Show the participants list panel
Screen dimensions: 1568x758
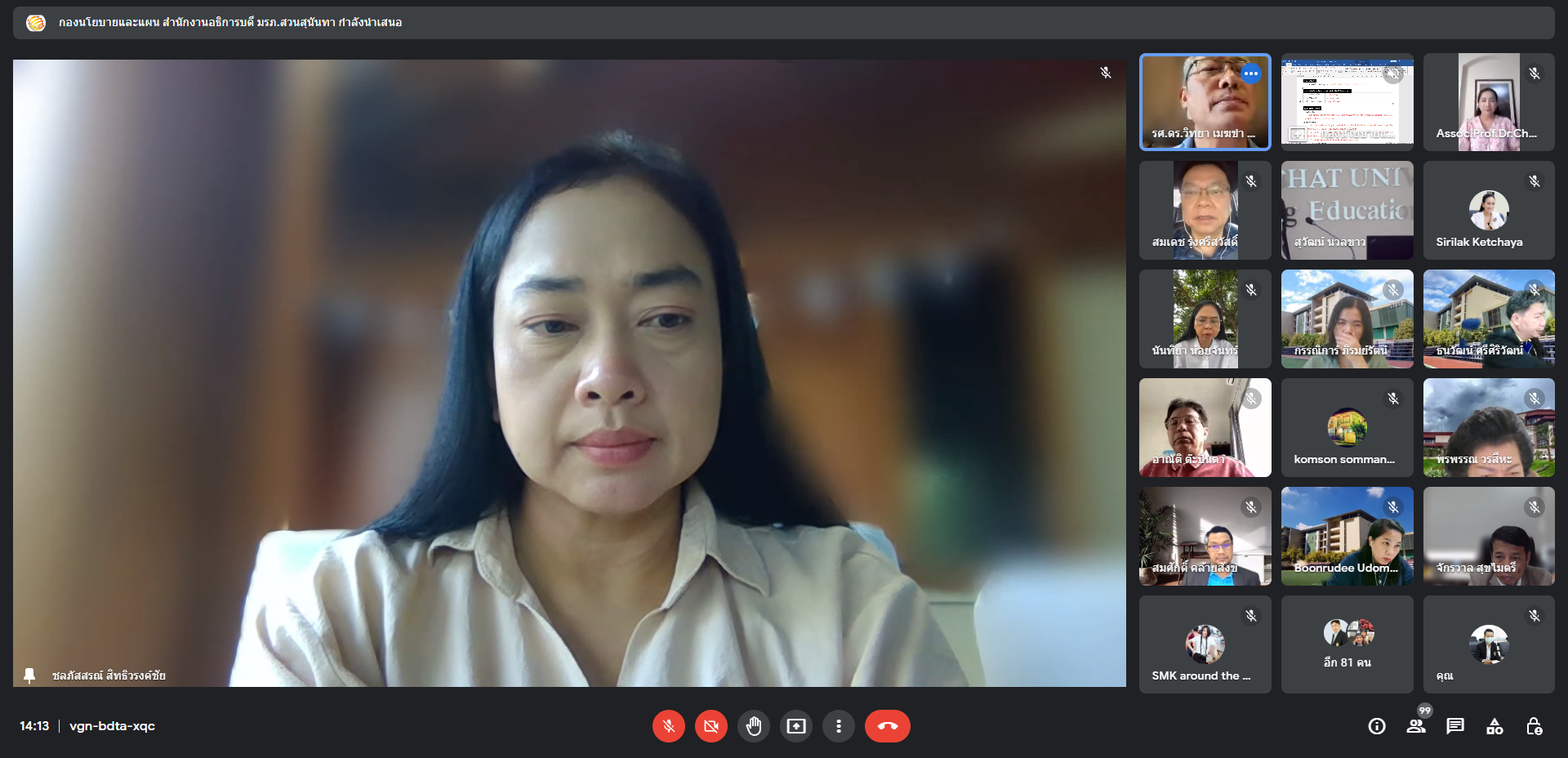1416,726
